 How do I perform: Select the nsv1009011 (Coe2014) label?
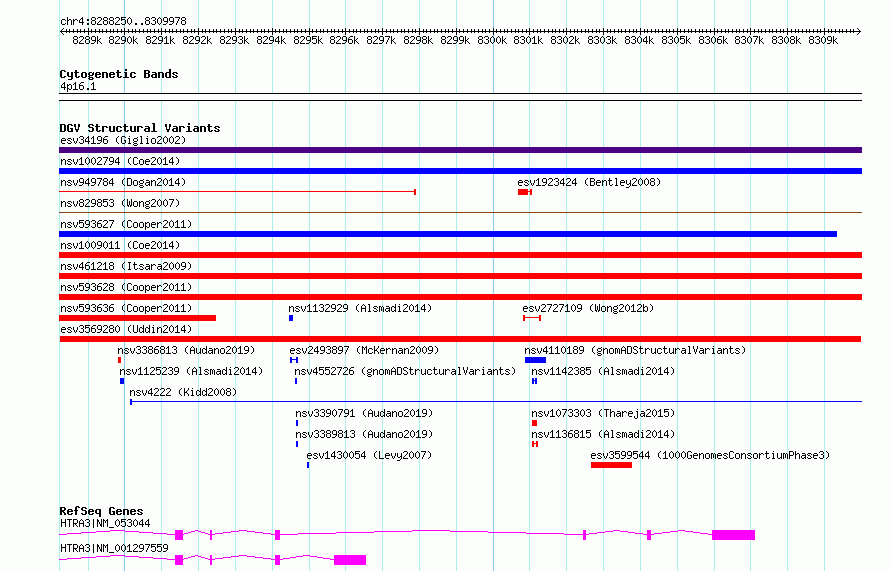[120, 245]
